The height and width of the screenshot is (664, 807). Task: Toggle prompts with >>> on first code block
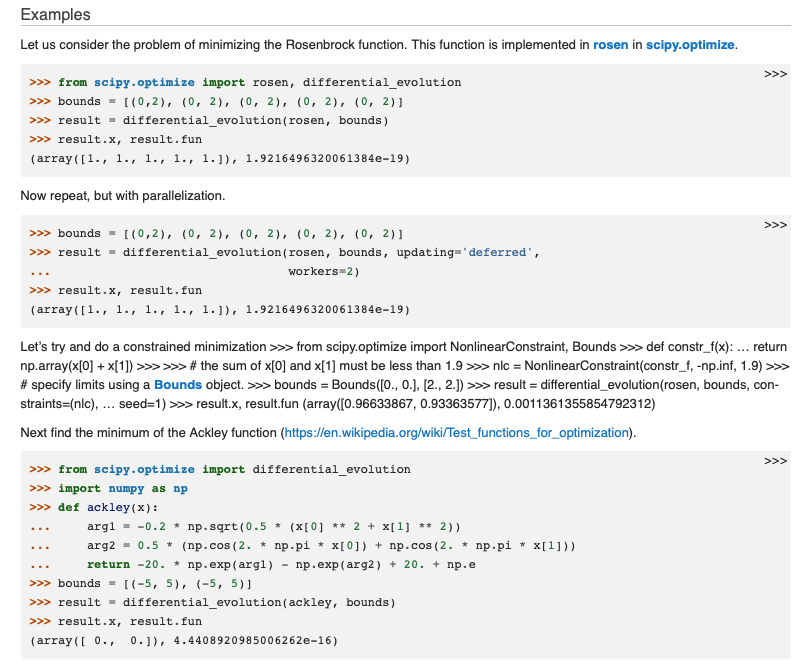tap(776, 73)
